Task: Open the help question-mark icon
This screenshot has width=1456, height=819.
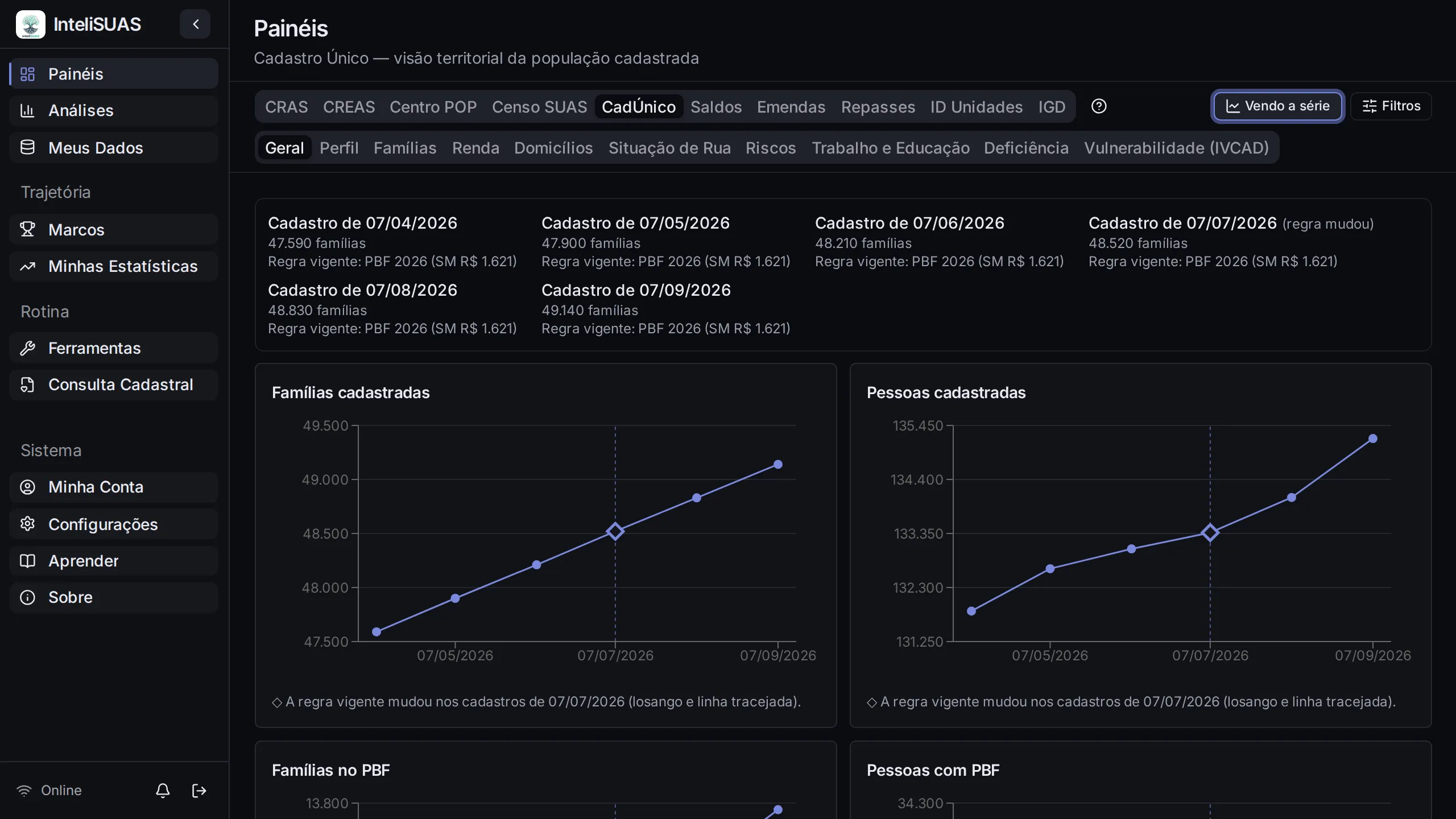Action: [x=1099, y=106]
